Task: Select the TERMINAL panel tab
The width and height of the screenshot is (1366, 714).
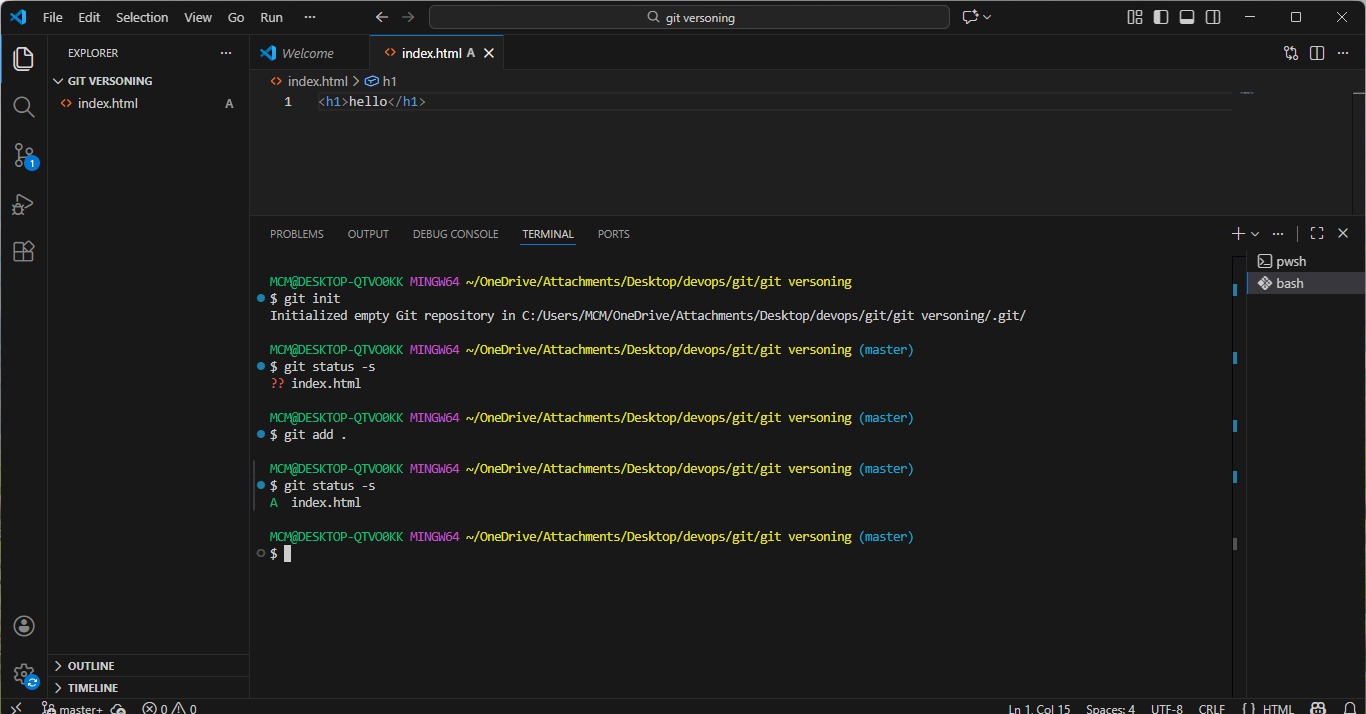Action: click(548, 234)
